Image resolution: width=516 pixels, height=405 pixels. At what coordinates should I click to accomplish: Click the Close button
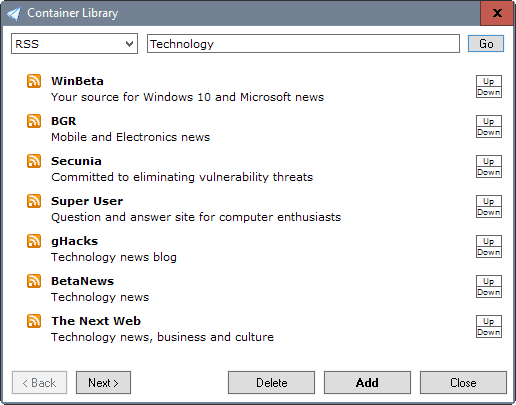[463, 383]
